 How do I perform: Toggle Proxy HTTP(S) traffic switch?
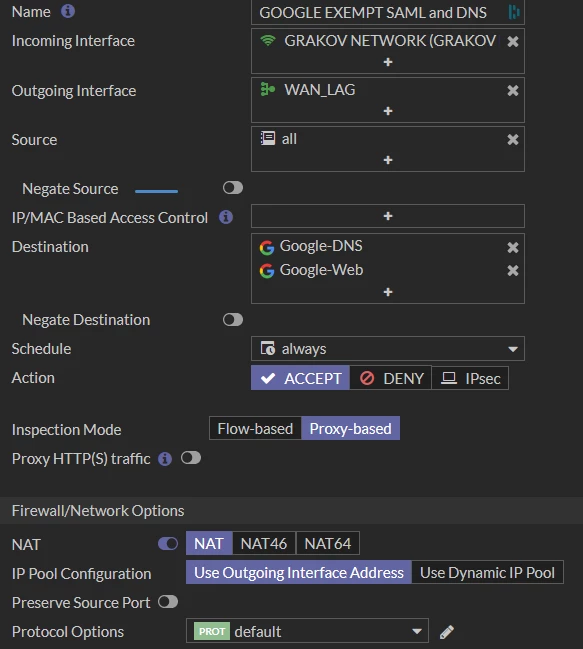[191, 458]
